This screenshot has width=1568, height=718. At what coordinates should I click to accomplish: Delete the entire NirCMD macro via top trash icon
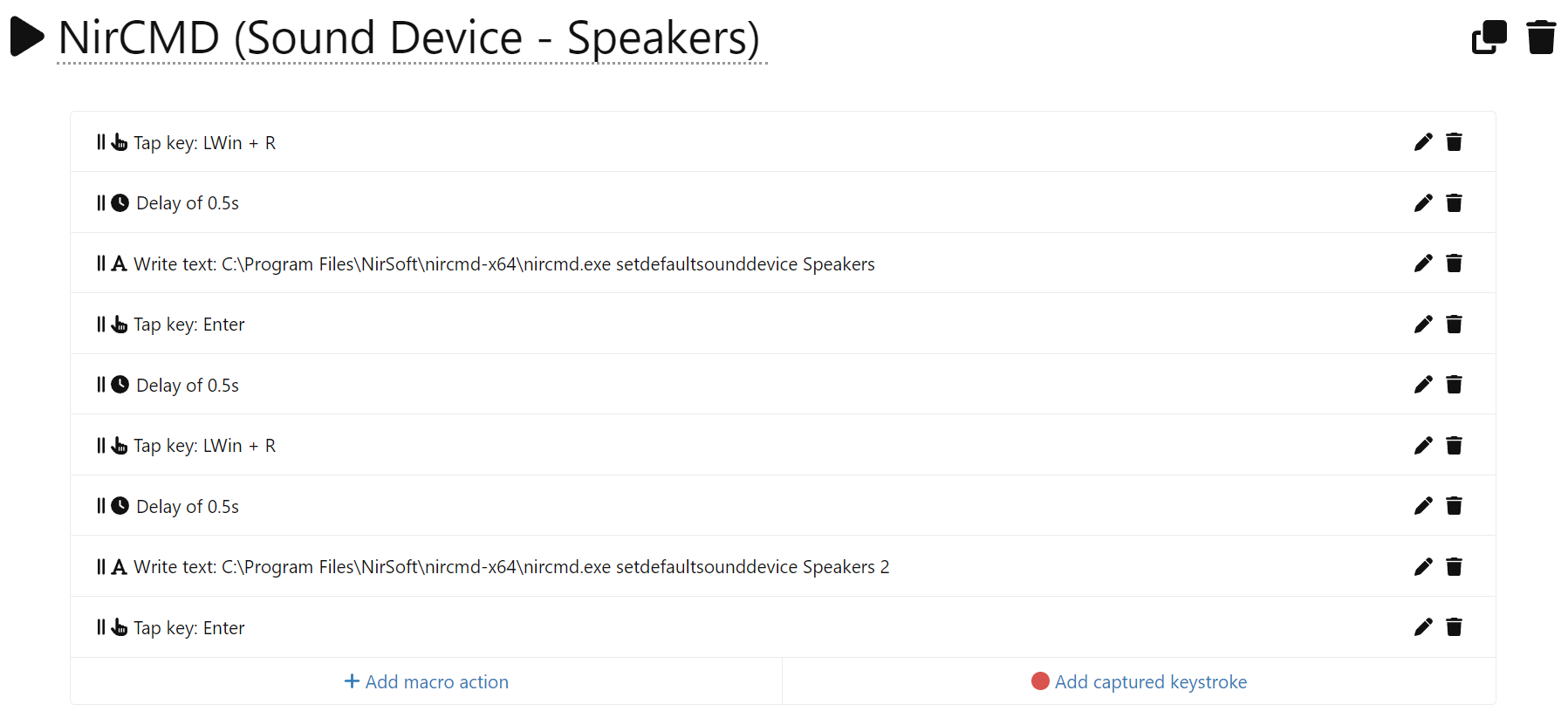(x=1541, y=38)
